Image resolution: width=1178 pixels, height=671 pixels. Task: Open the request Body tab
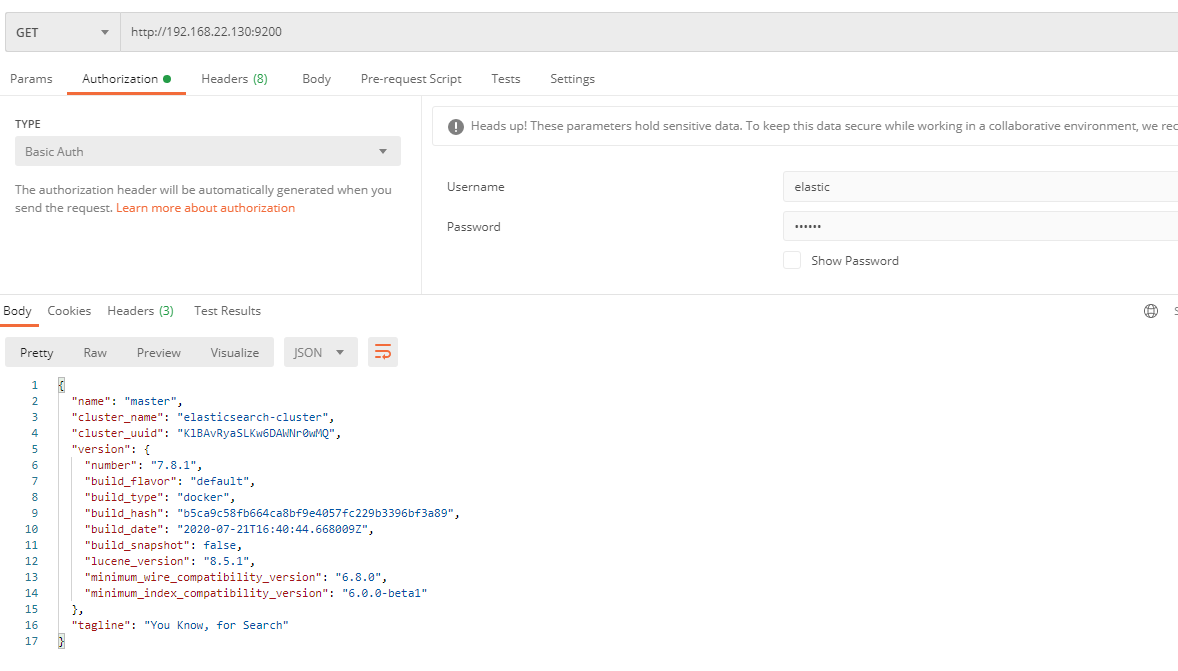[316, 79]
